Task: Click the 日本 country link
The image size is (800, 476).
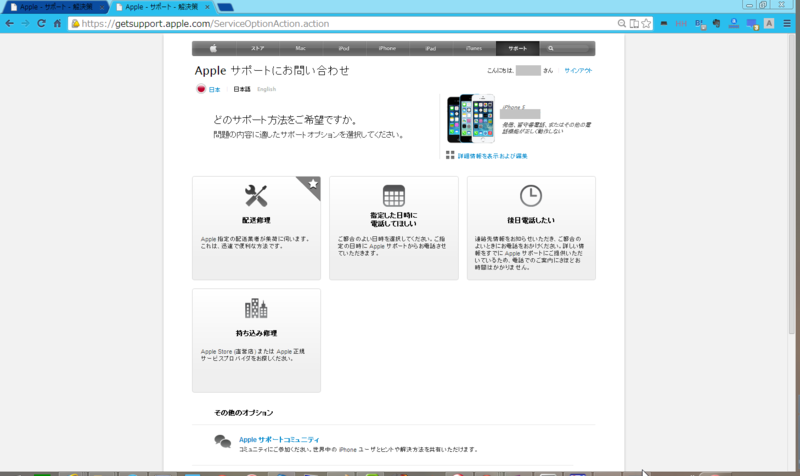Action: pos(214,89)
